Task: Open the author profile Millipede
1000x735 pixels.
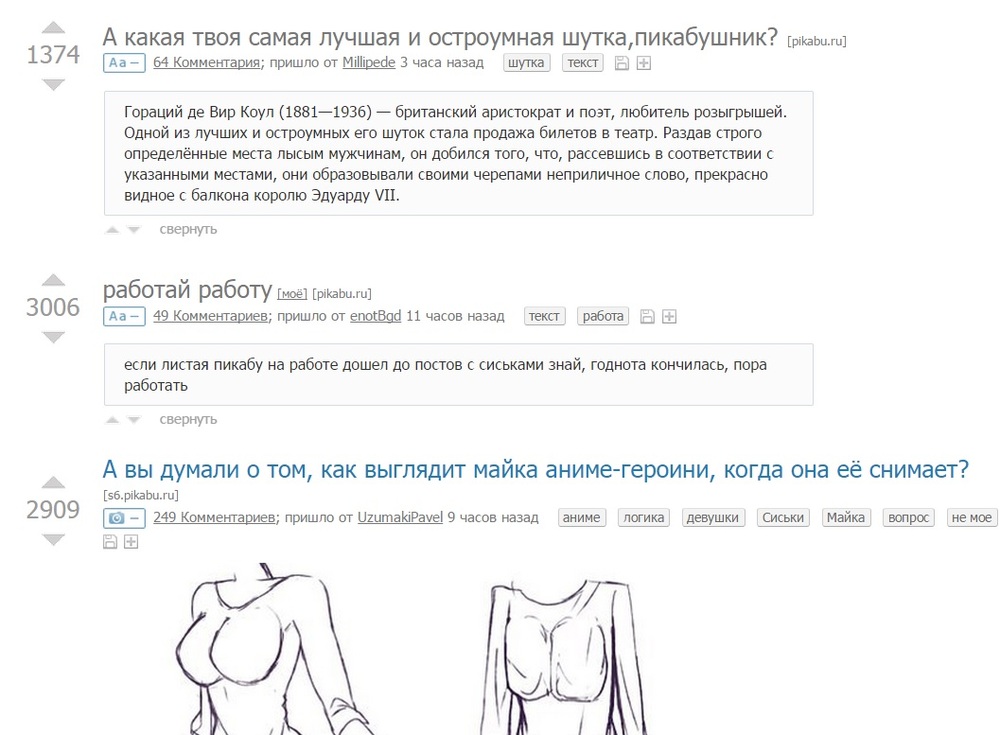Action: click(x=369, y=63)
